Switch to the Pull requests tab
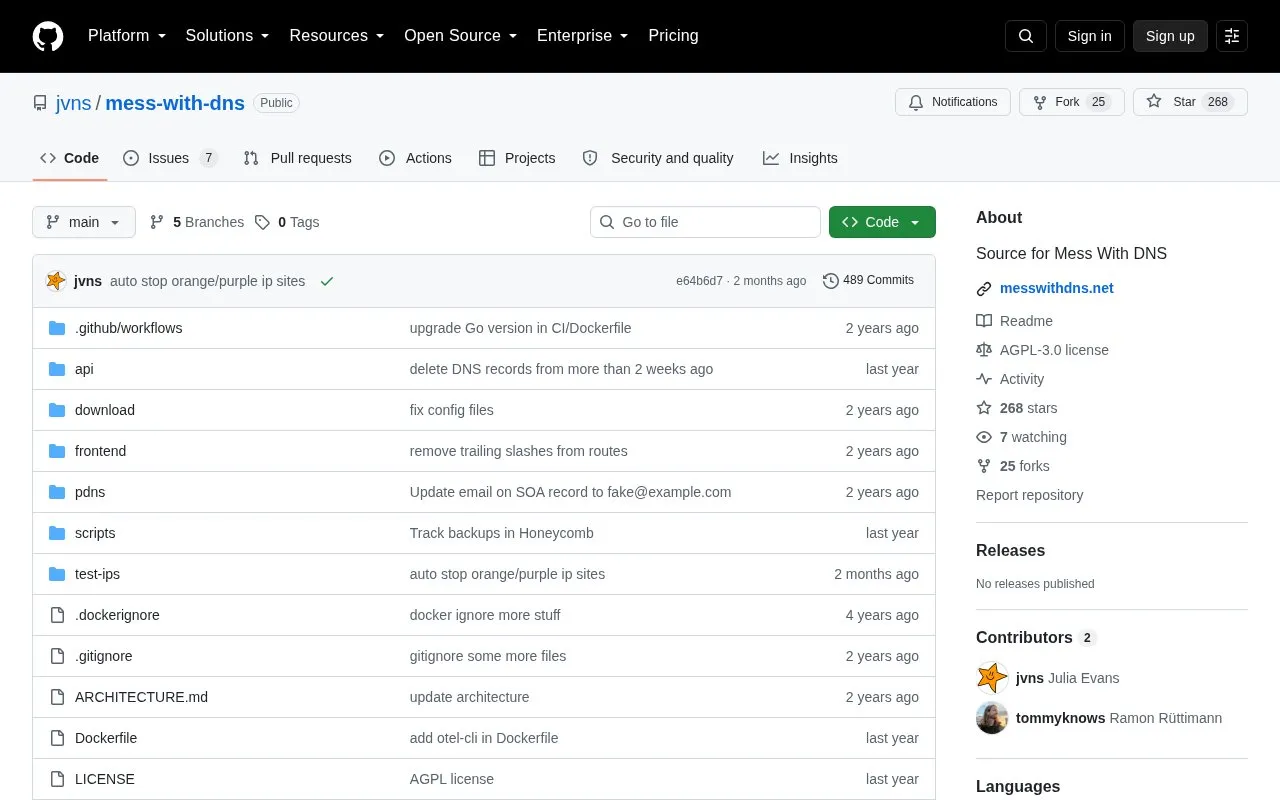 tap(297, 158)
